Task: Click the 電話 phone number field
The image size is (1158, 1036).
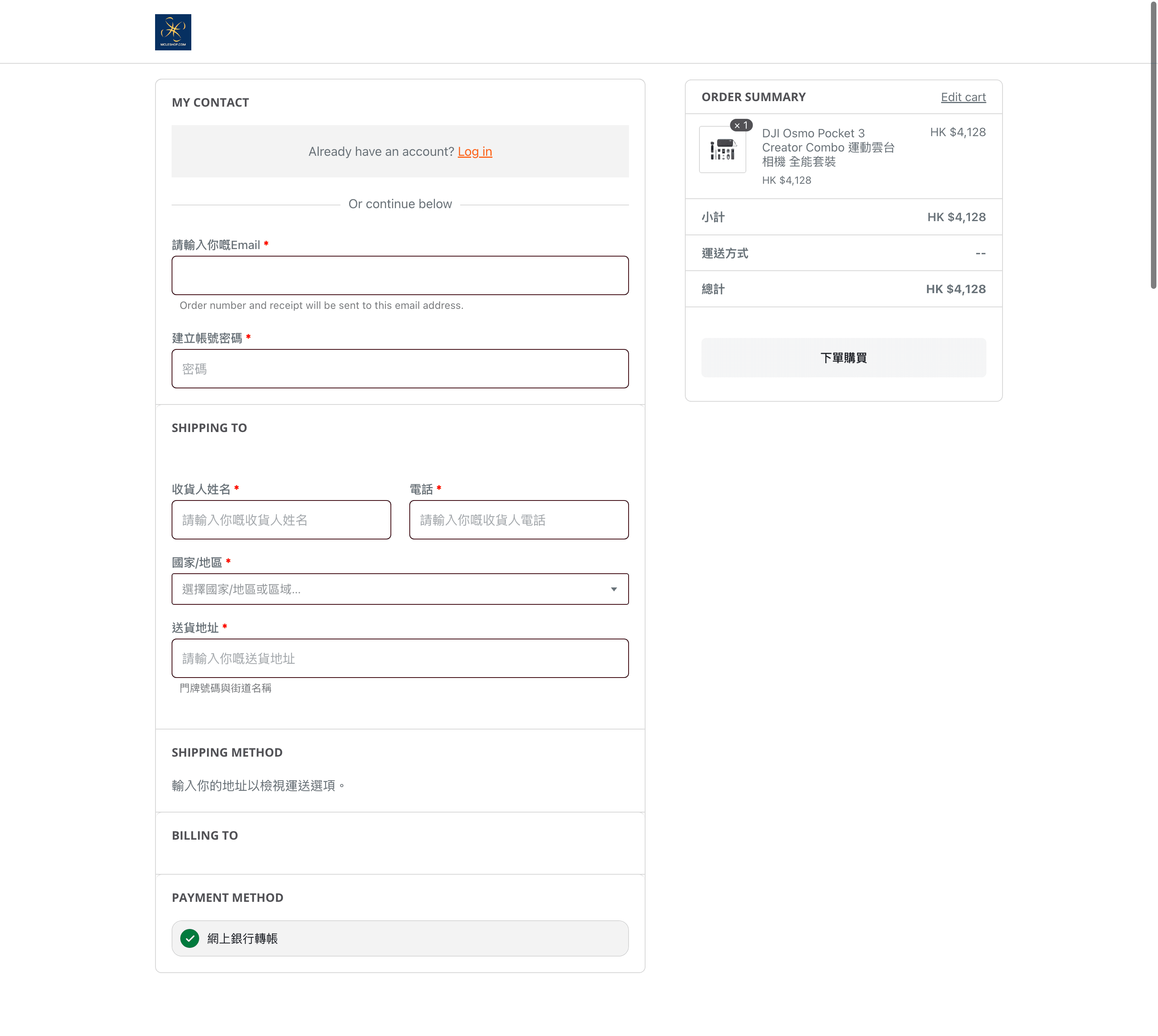Action: (x=519, y=520)
